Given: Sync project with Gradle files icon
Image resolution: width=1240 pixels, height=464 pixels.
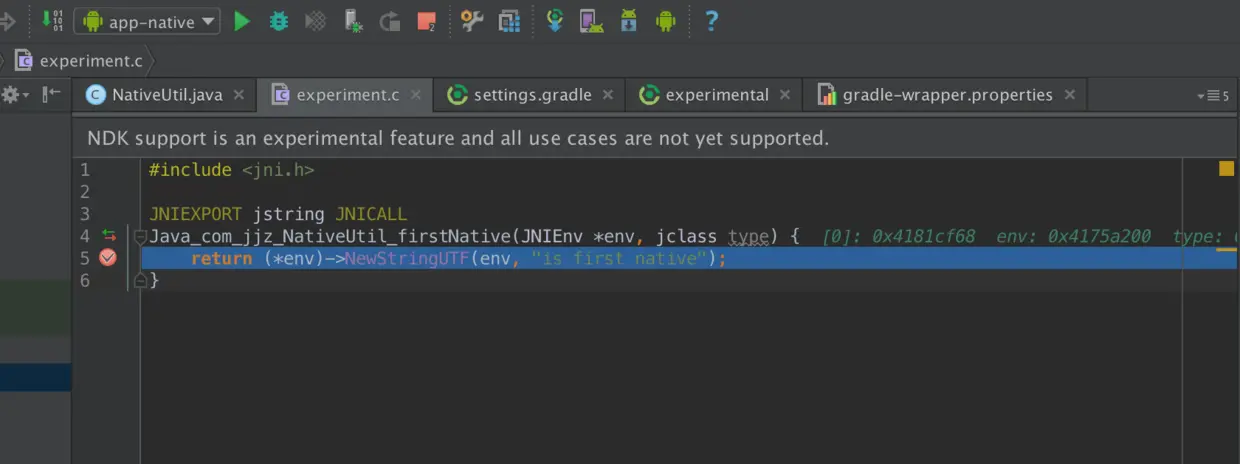Looking at the screenshot, I should pyautogui.click(x=555, y=20).
